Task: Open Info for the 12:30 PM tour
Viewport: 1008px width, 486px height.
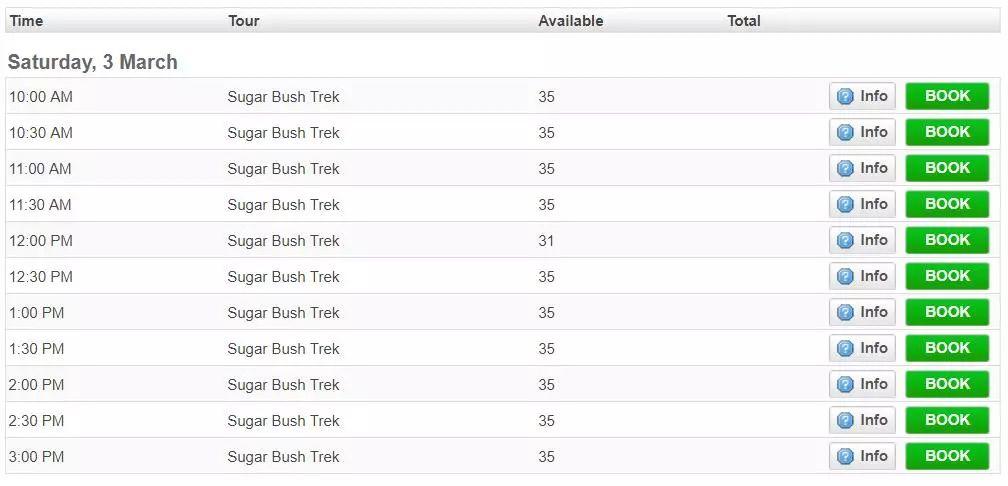Action: [862, 277]
